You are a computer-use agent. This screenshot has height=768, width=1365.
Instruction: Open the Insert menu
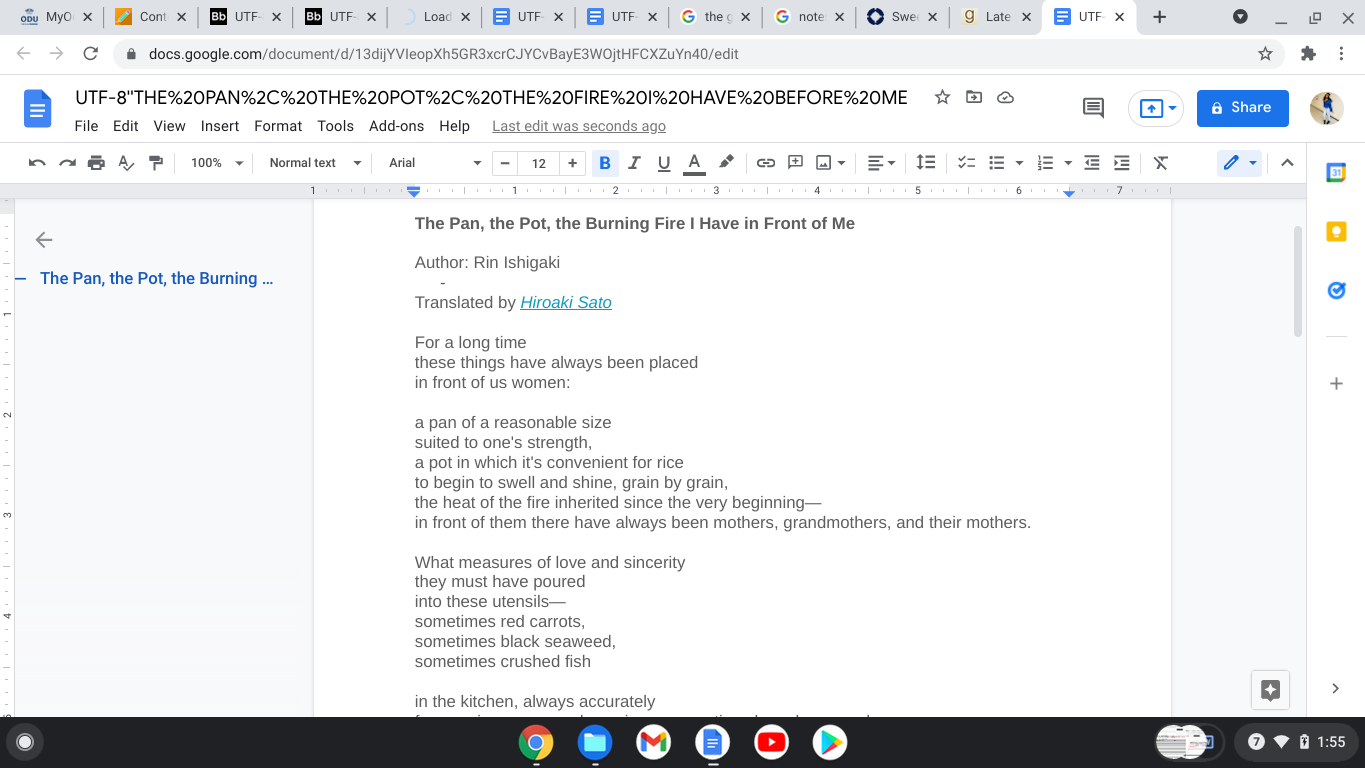[x=220, y=126]
